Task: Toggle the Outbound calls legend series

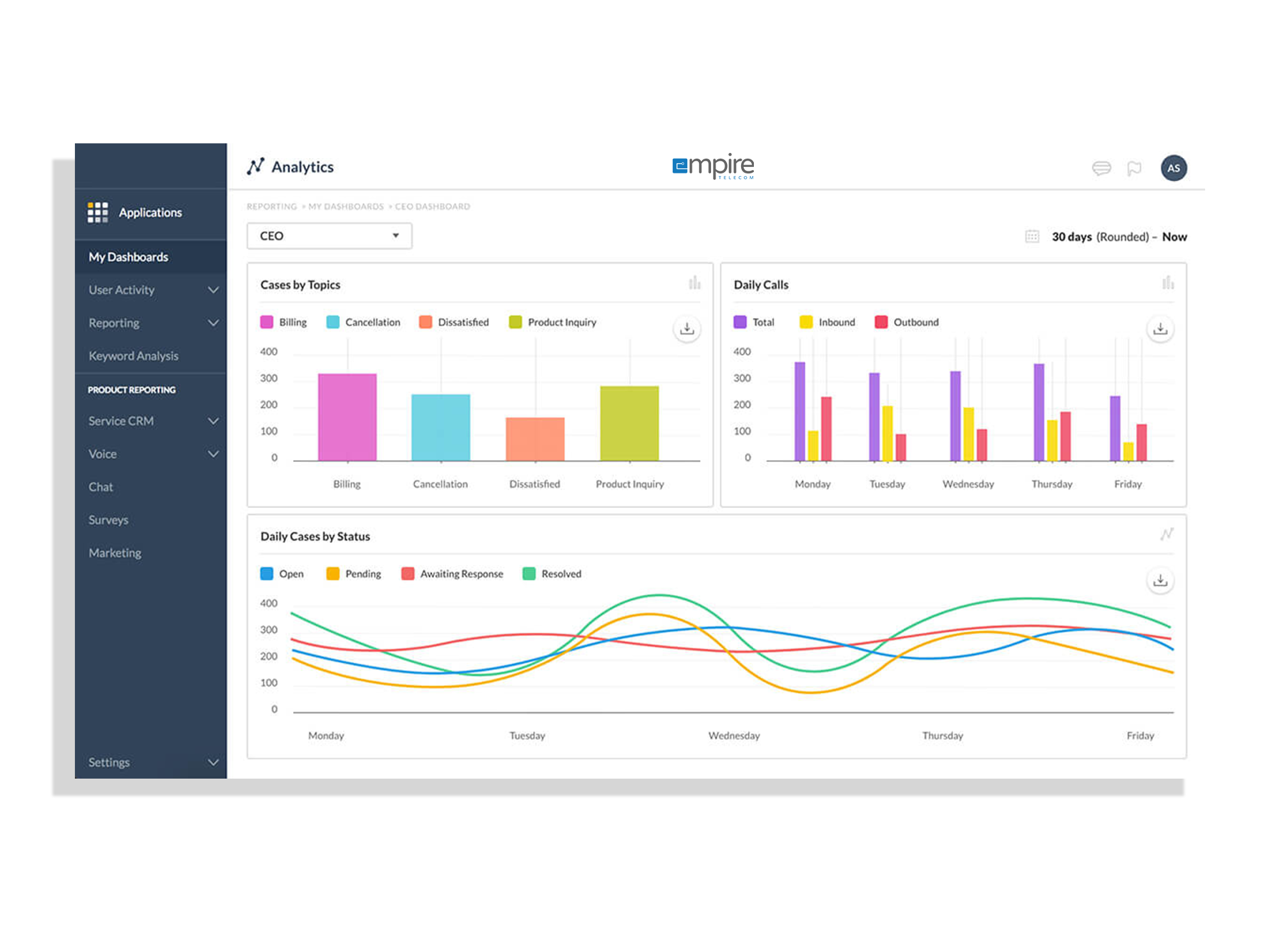Action: (907, 322)
